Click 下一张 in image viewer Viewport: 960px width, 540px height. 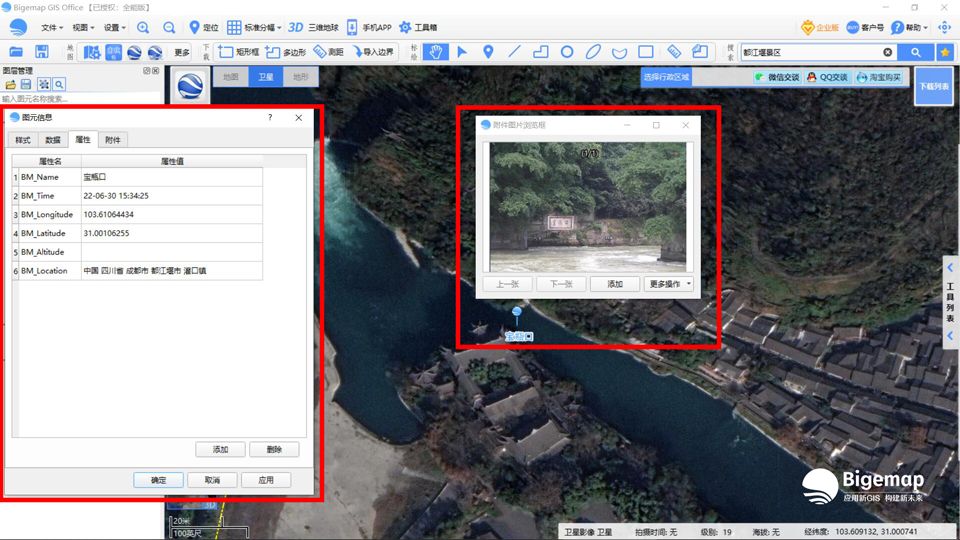(561, 284)
